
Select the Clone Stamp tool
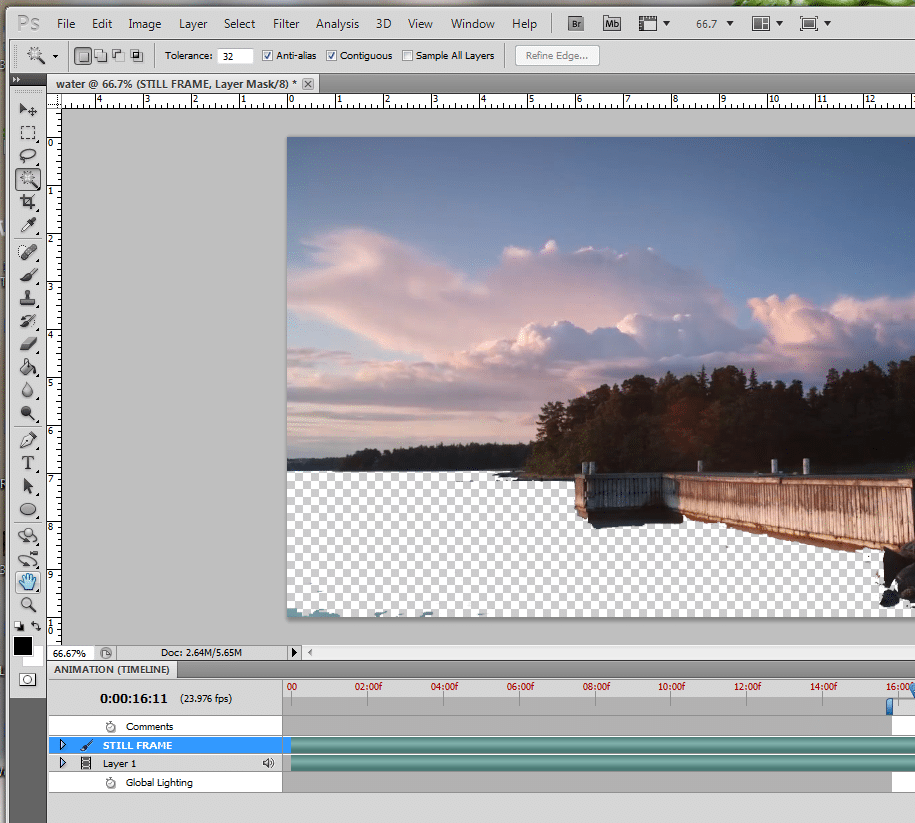(x=28, y=298)
